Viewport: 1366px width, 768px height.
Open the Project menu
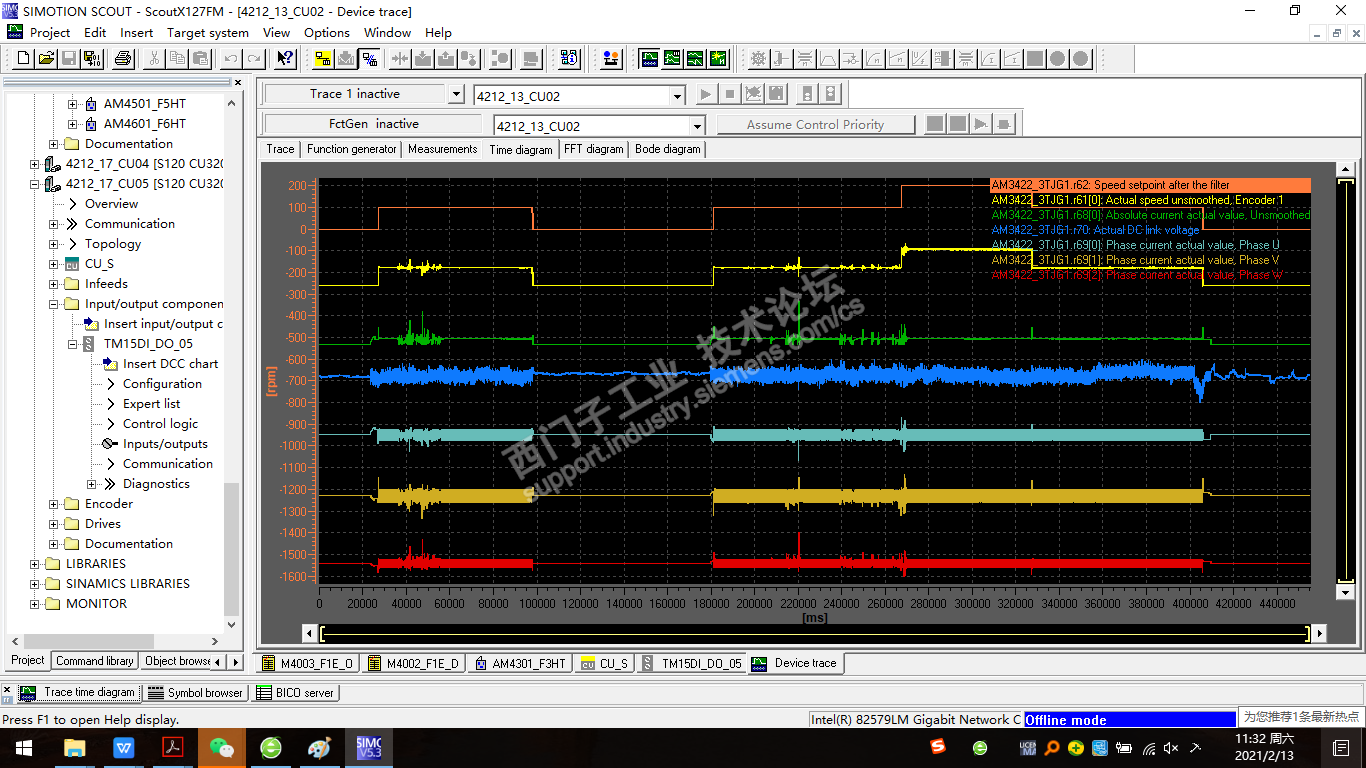click(50, 32)
